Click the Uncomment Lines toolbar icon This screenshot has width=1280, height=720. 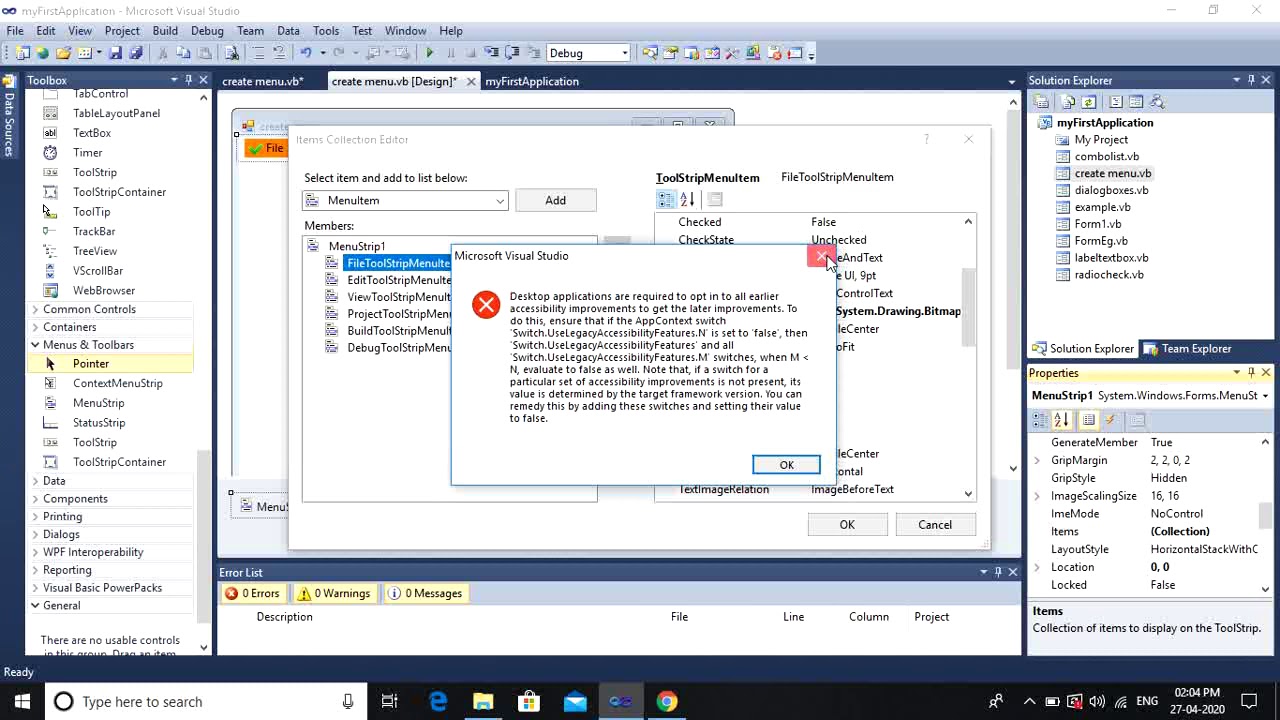point(279,53)
